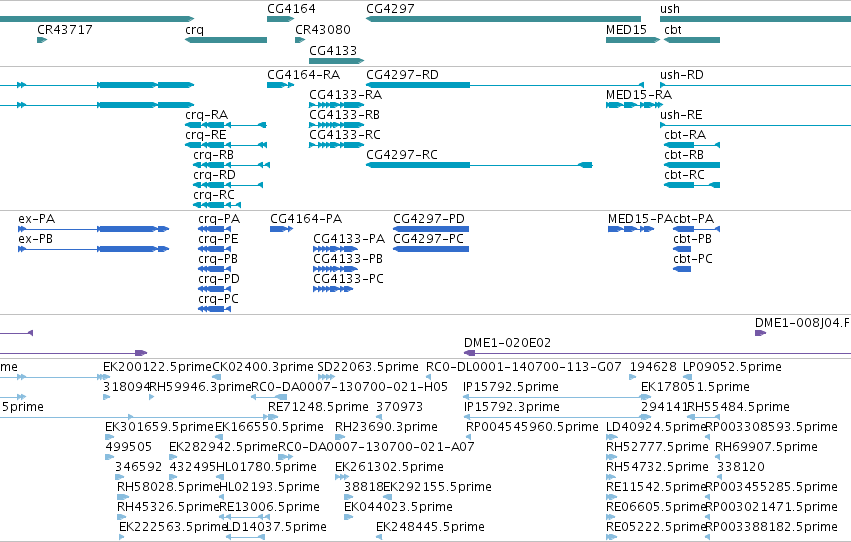The image size is (851, 542).
Task: Click the CG4297 gene label
Action: pos(390,9)
